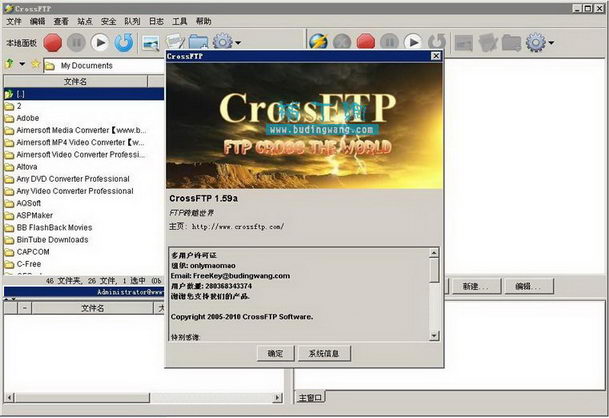This screenshot has width=609, height=418.
Task: Click the green up-directory arrow icon
Action: click(x=10, y=65)
